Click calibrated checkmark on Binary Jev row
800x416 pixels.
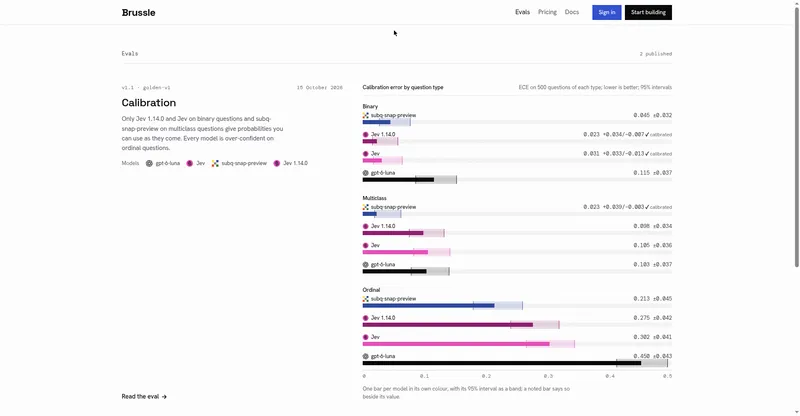tap(647, 154)
